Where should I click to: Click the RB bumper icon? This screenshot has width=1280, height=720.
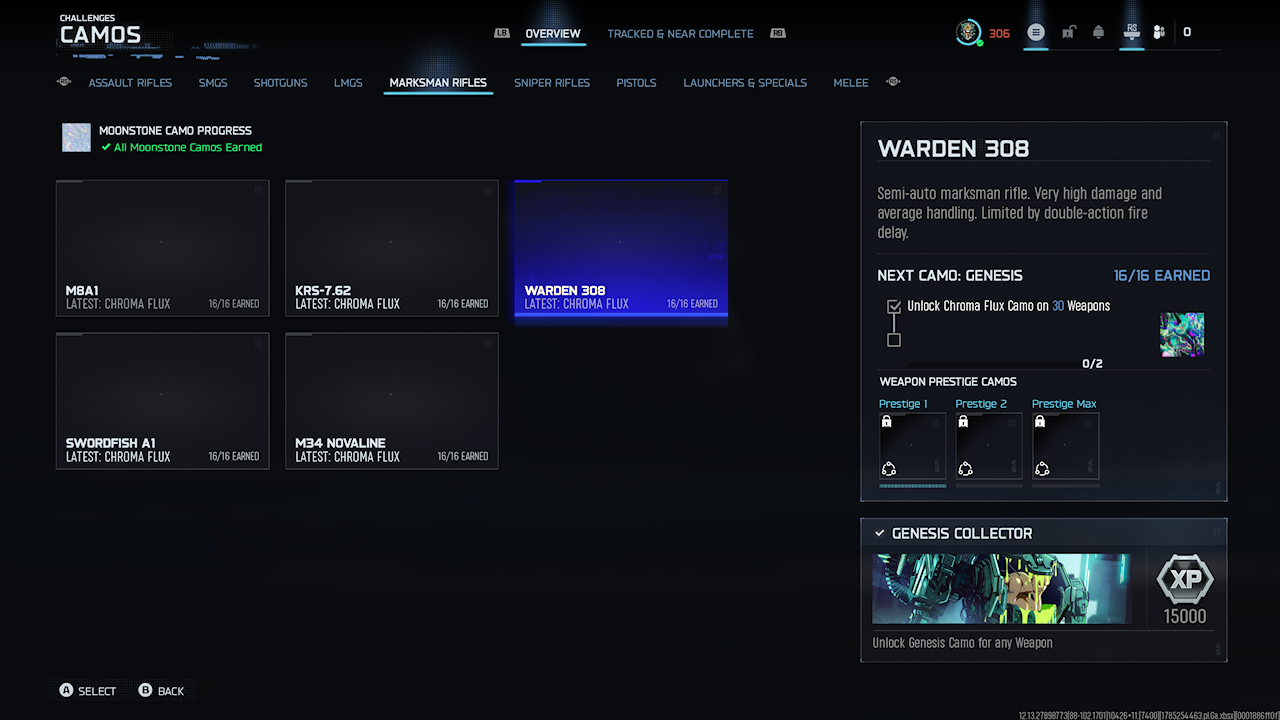point(778,33)
